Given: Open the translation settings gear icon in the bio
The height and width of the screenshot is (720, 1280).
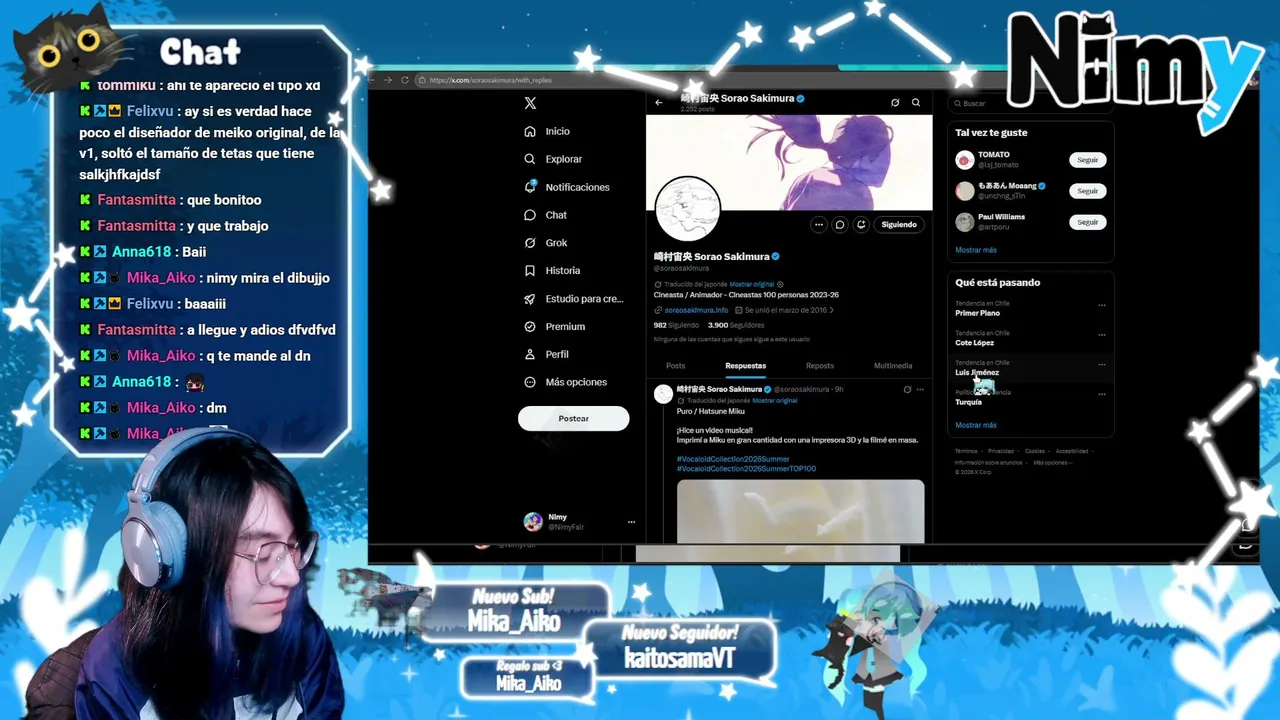Looking at the screenshot, I should click(x=780, y=284).
